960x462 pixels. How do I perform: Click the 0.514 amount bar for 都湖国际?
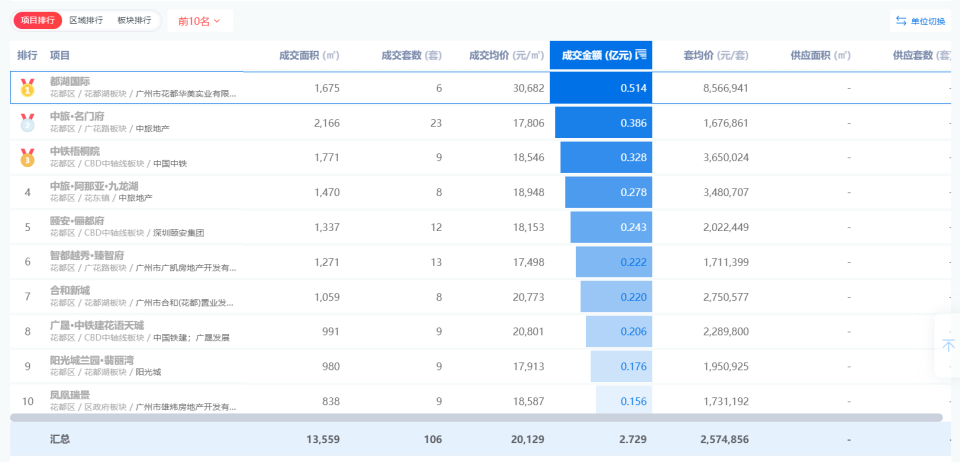[x=601, y=88]
